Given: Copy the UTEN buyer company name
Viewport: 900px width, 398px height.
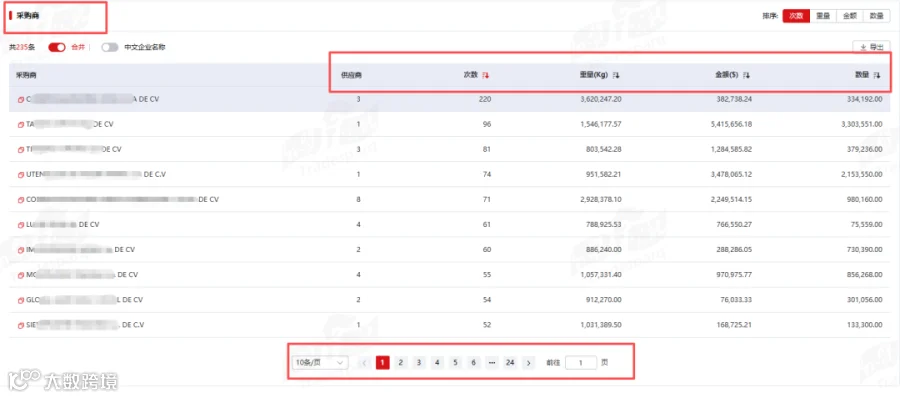Looking at the screenshot, I should point(21,175).
